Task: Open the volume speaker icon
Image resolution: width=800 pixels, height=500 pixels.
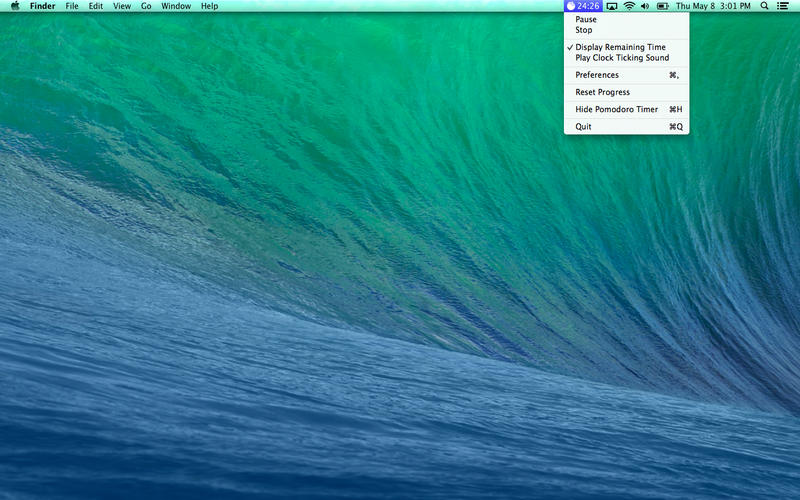Action: pos(645,6)
